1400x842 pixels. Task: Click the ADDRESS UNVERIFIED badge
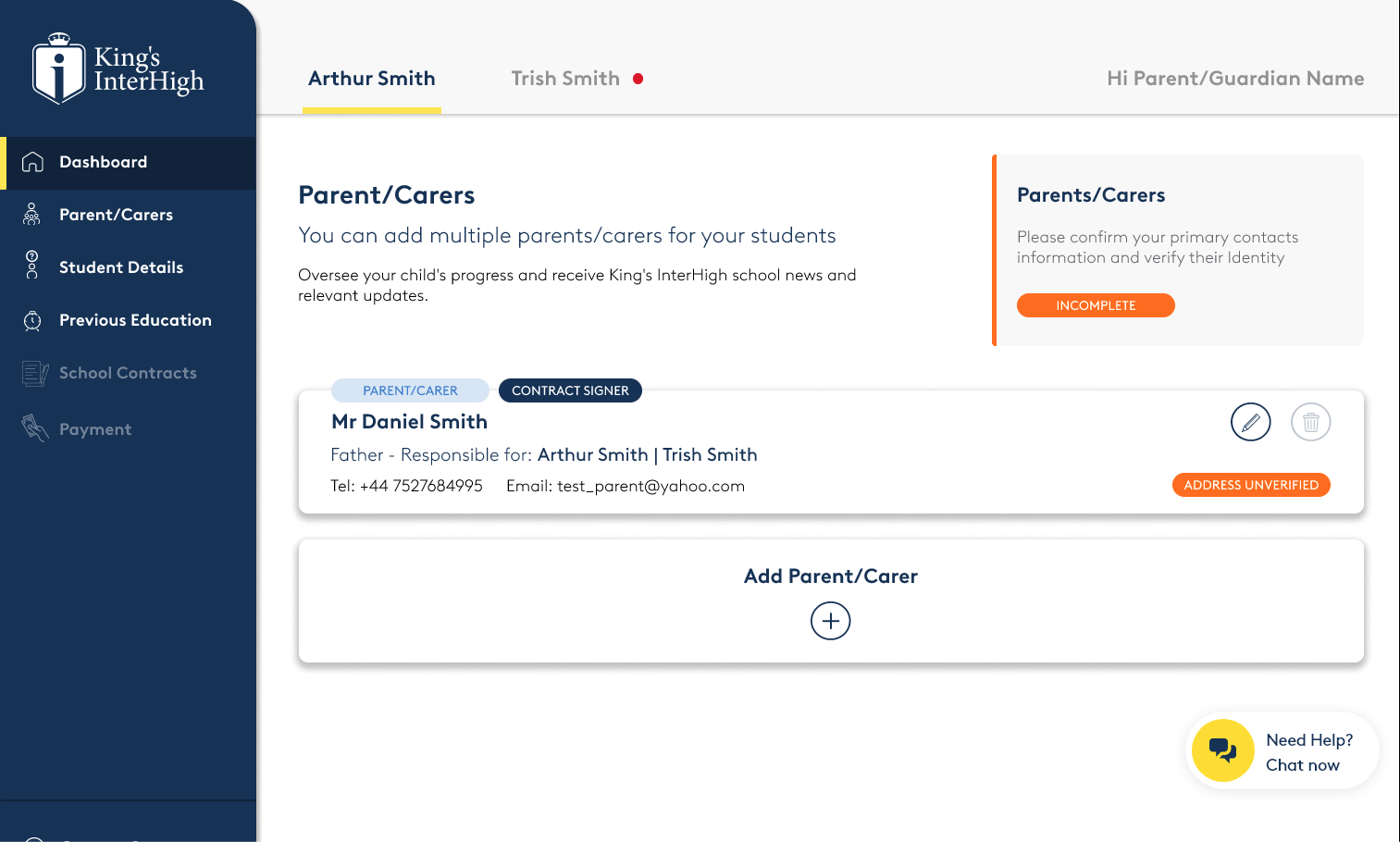point(1251,485)
